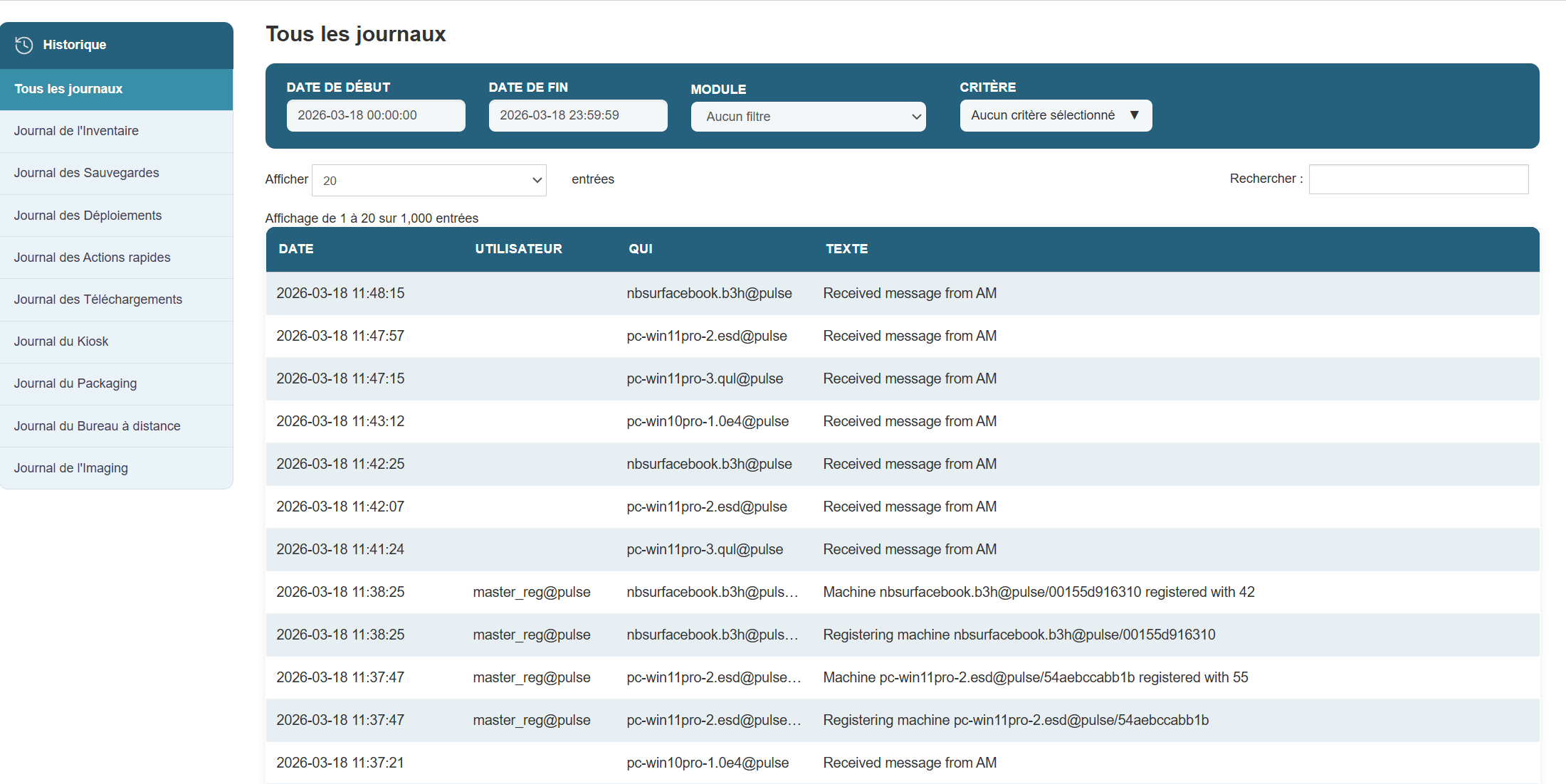Open Journal du Bureau à distance
The width and height of the screenshot is (1566, 784).
[x=97, y=426]
